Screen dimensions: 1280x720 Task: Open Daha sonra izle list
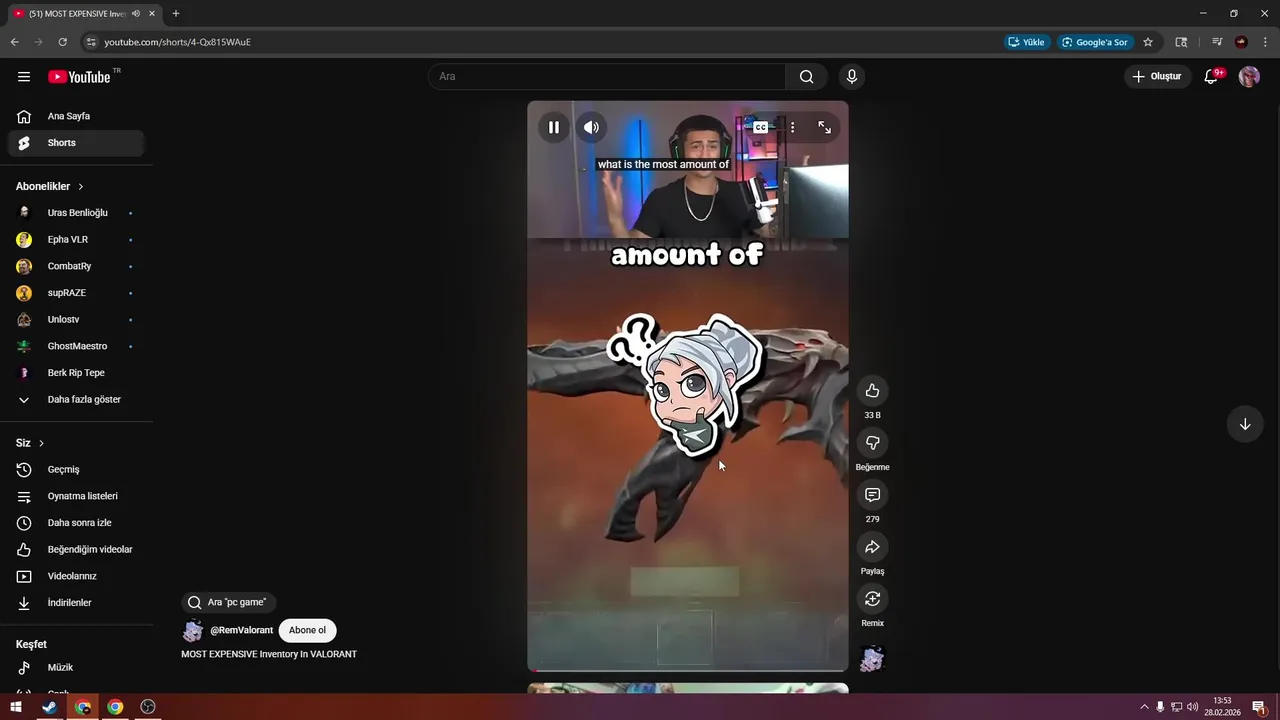pos(76,523)
